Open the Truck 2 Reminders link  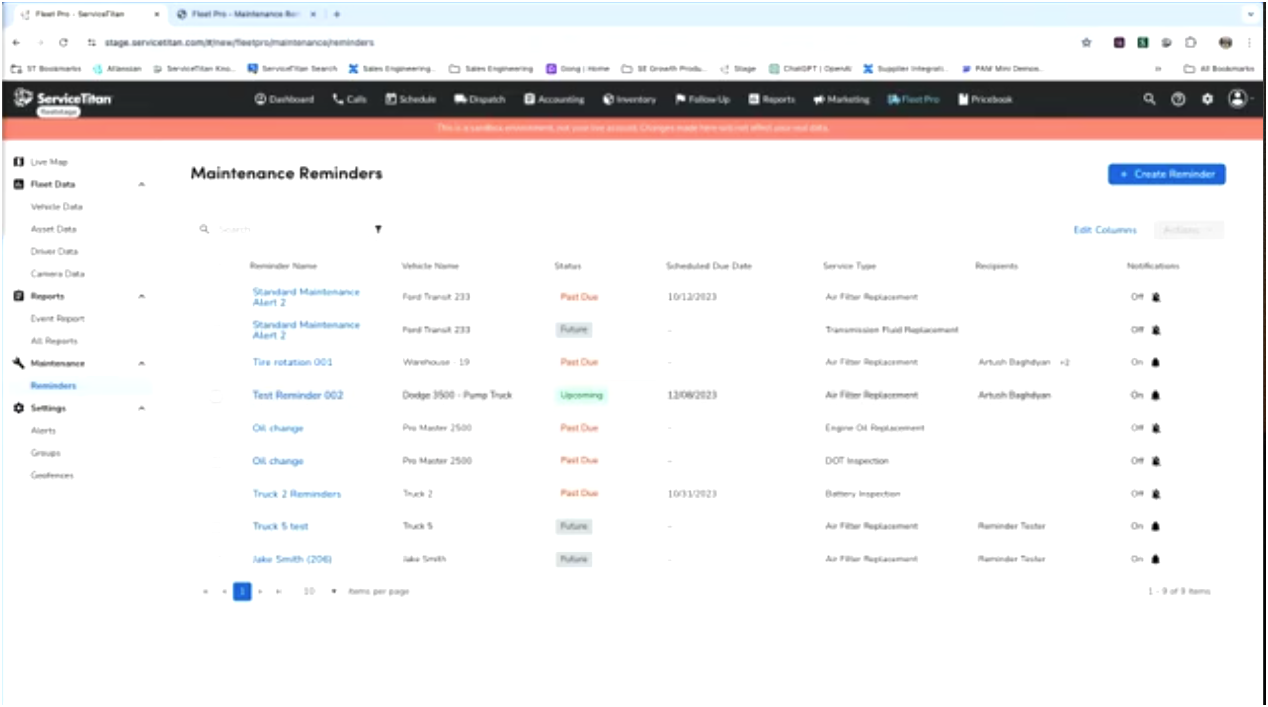[296, 494]
